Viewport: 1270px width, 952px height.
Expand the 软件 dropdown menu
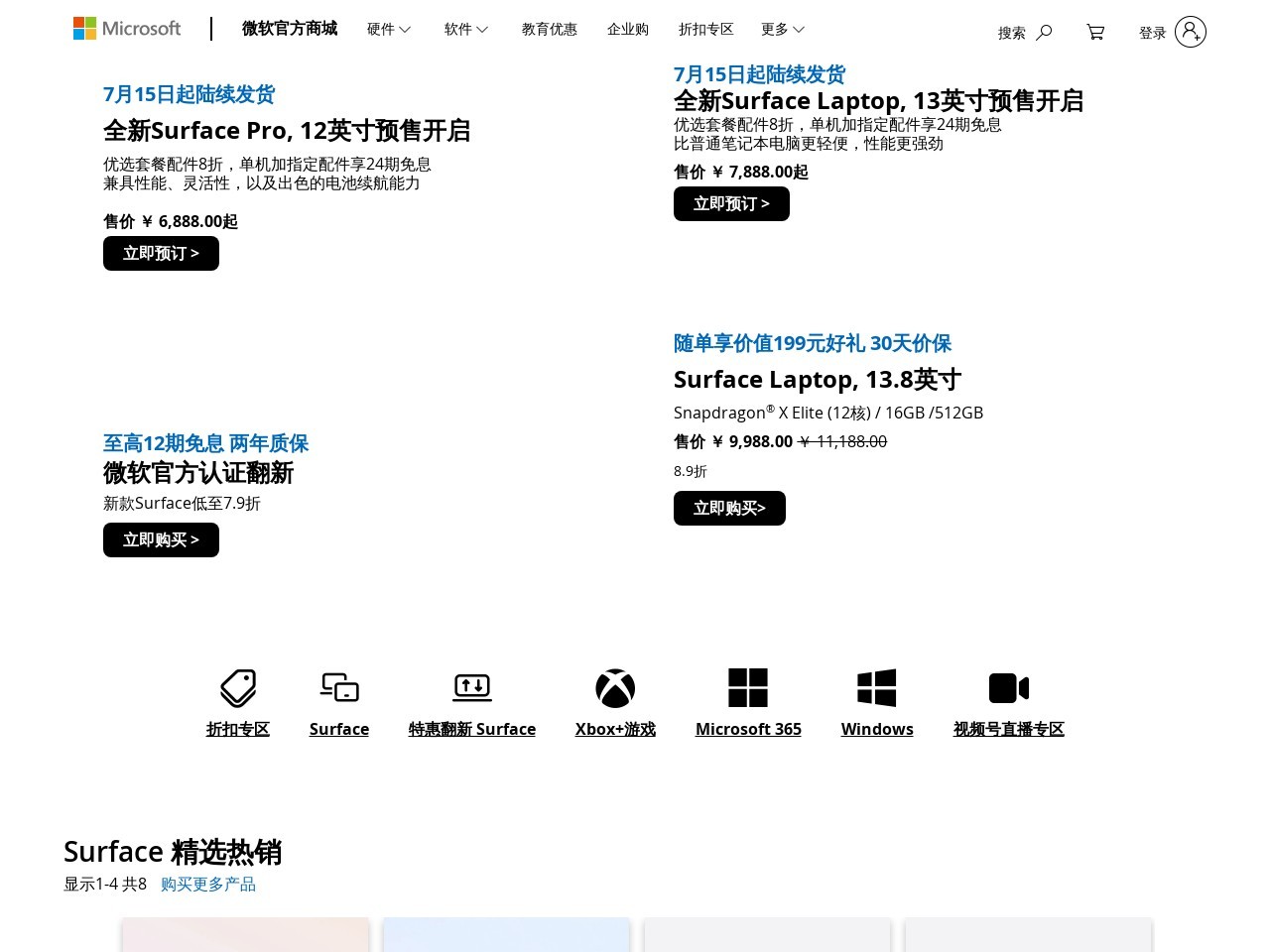pos(465,29)
